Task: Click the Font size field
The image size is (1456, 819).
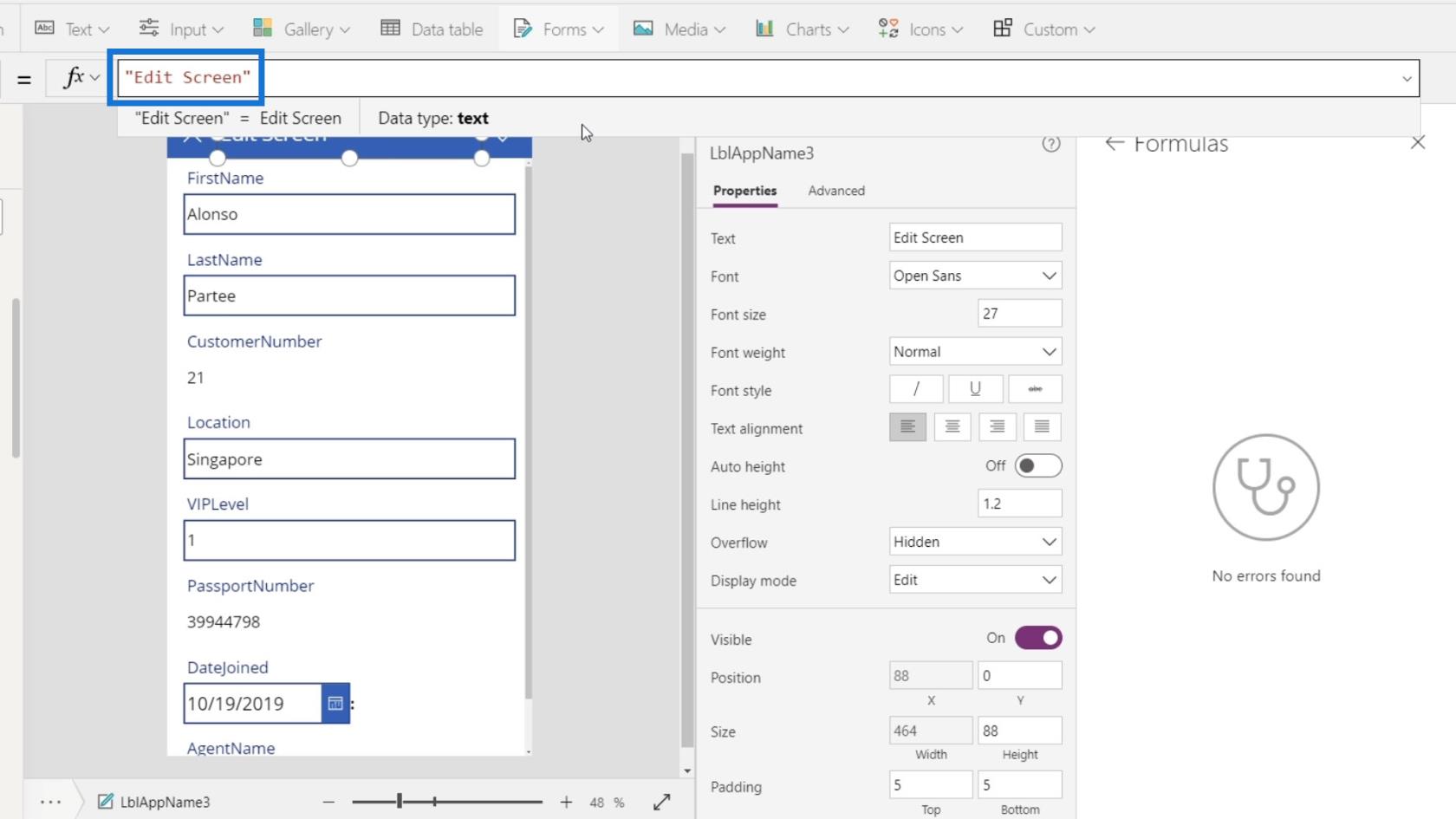Action: pyautogui.click(x=1019, y=314)
